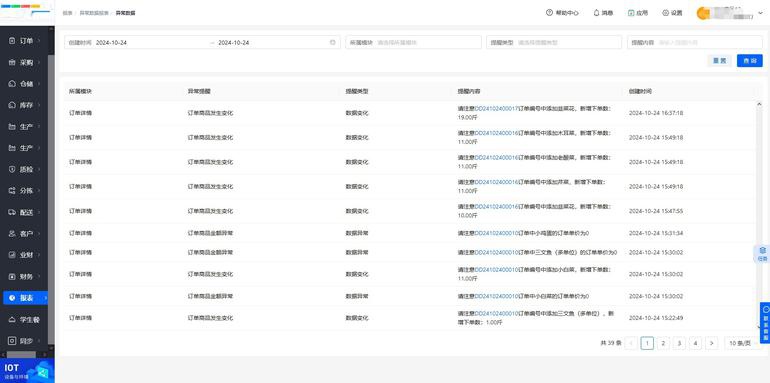Click the blue 查询 search button
This screenshot has height=383, width=770.
tap(749, 61)
